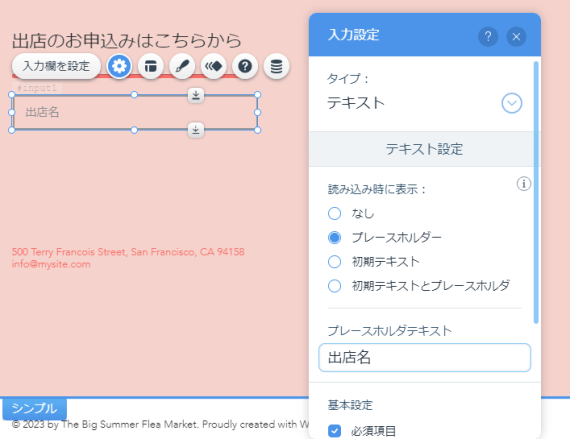Click the シンプル footer label
Image resolution: width=570 pixels, height=439 pixels.
pyautogui.click(x=35, y=408)
